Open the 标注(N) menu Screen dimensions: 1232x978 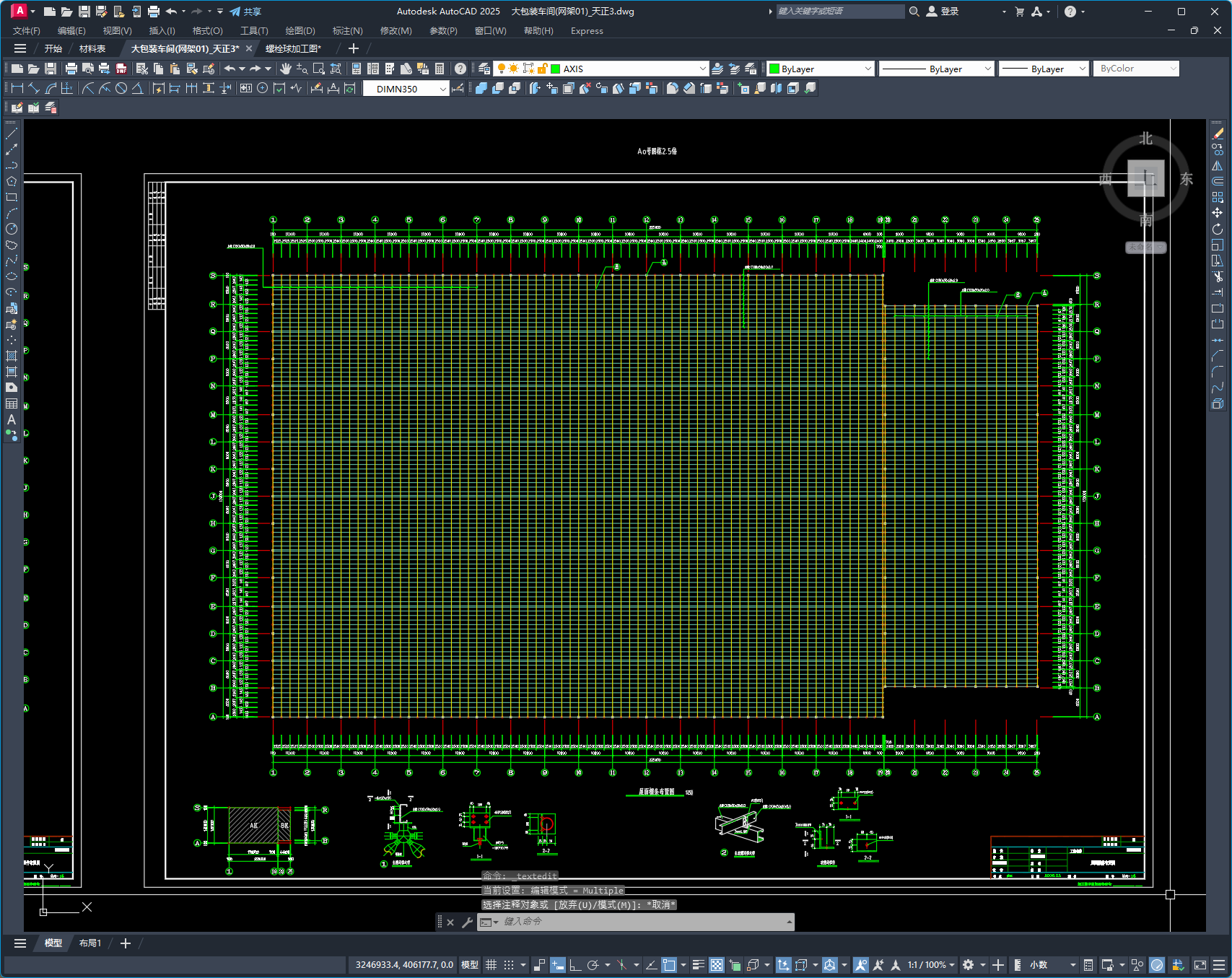pos(347,31)
